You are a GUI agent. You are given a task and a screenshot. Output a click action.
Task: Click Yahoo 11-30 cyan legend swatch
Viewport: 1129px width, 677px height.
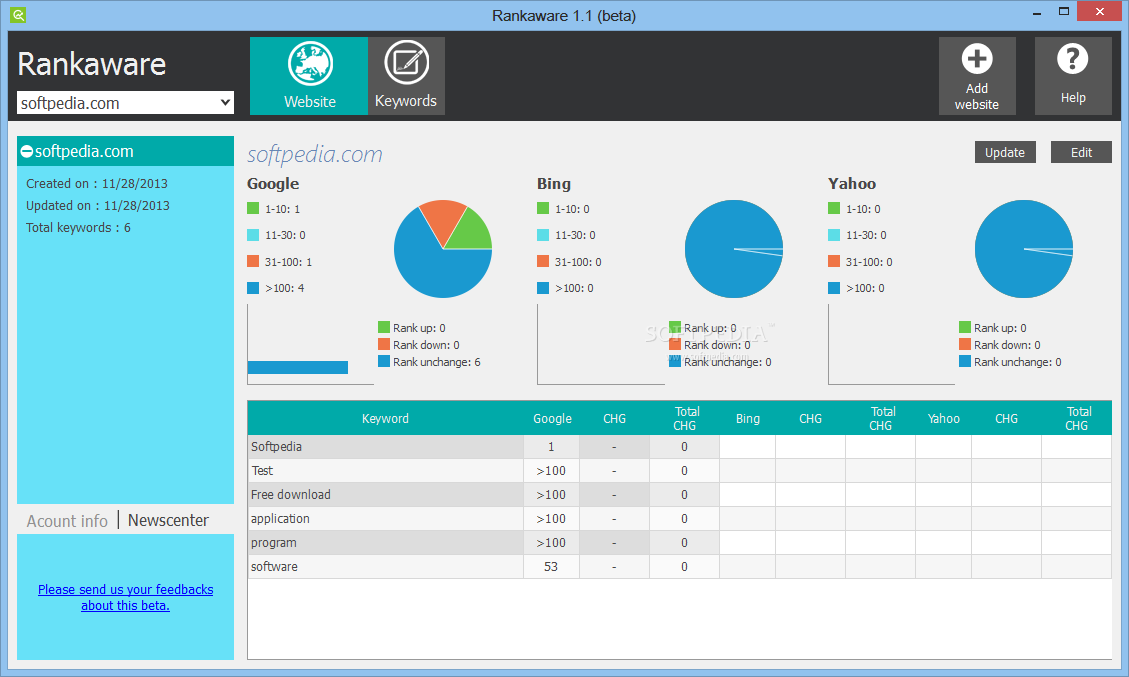(834, 235)
